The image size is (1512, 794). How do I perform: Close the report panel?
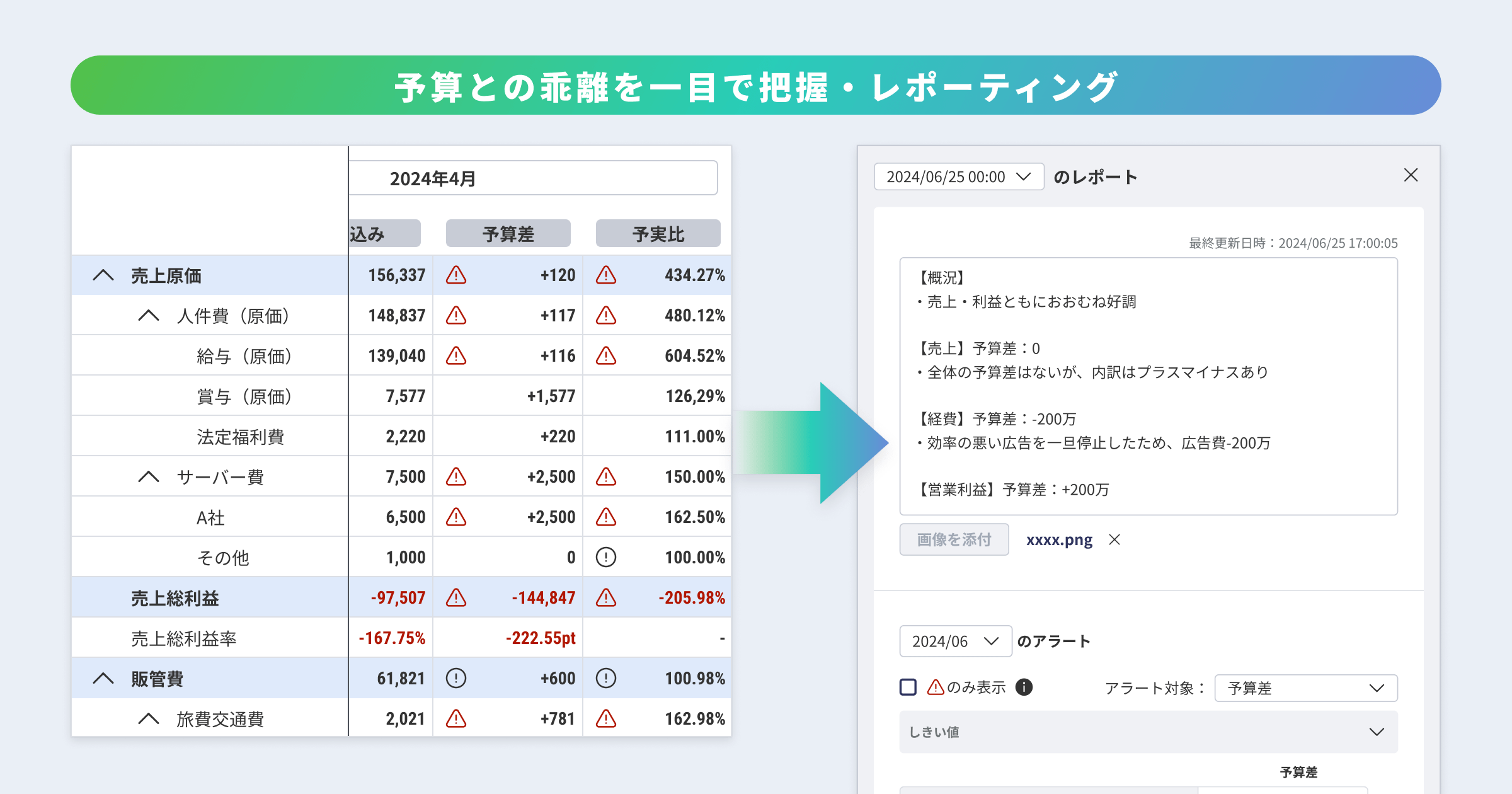pyautogui.click(x=1411, y=175)
